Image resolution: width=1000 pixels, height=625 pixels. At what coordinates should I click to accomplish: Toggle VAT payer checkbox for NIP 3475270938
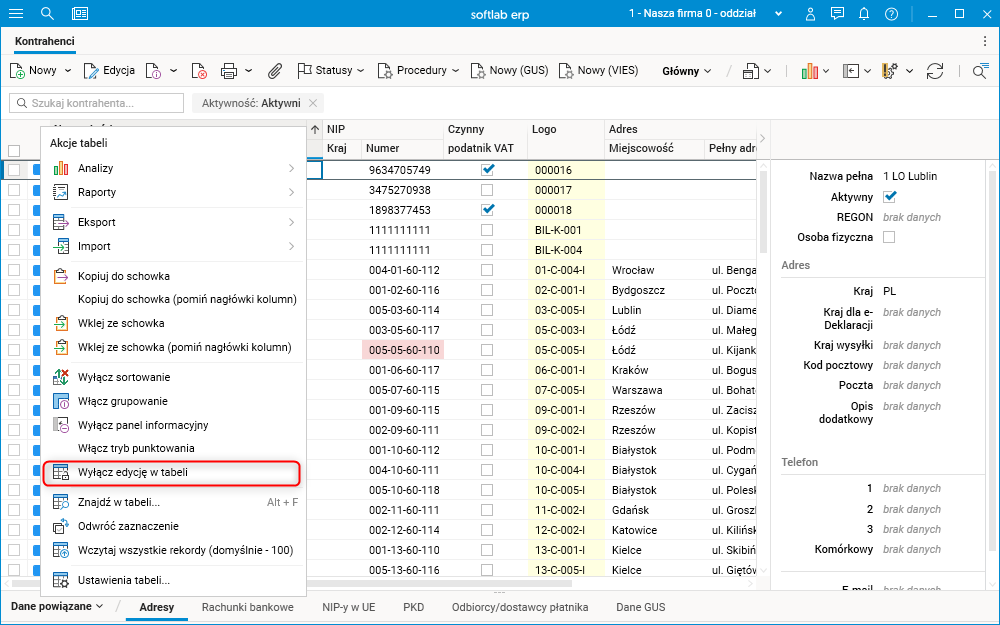coord(487,190)
